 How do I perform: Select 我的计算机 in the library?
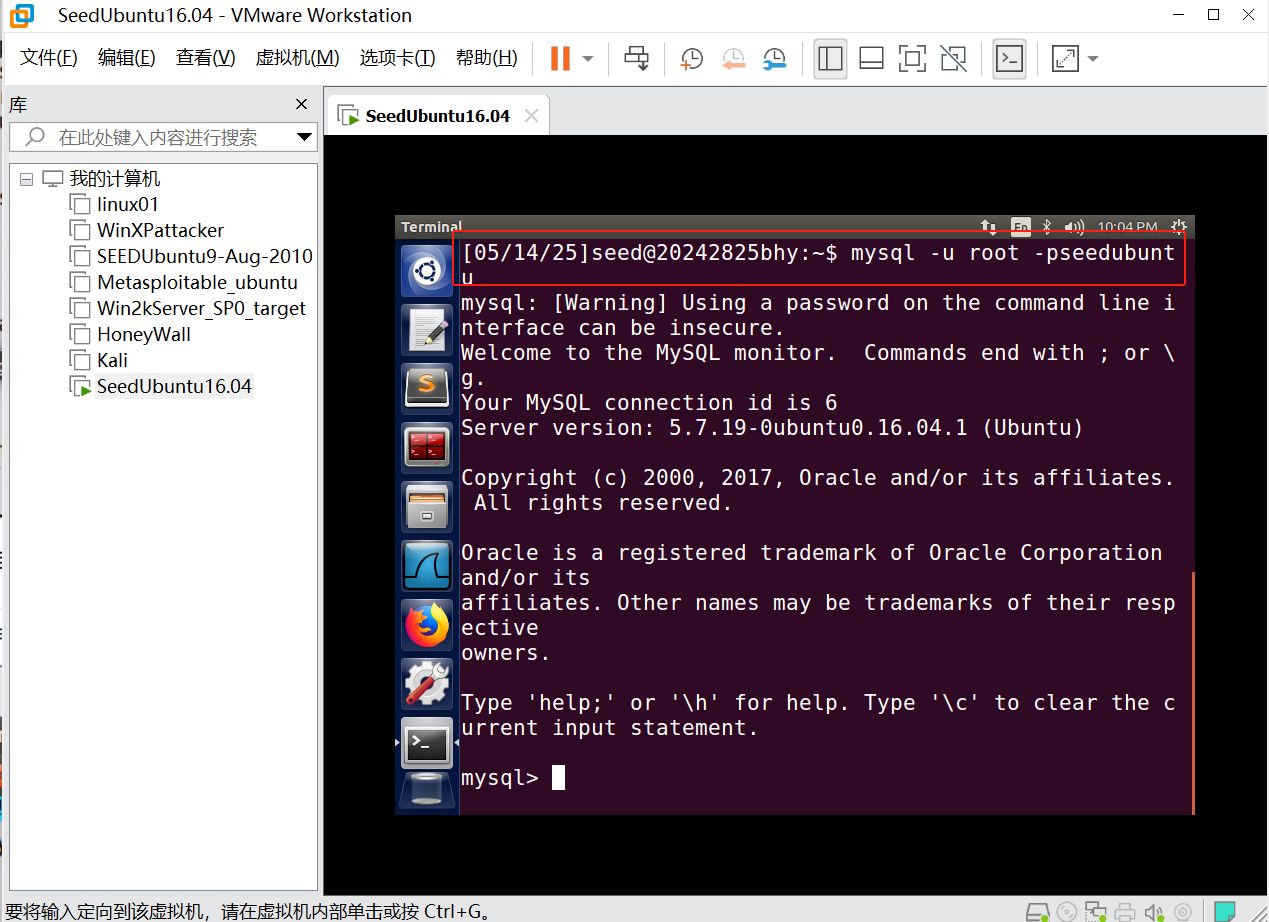(115, 179)
